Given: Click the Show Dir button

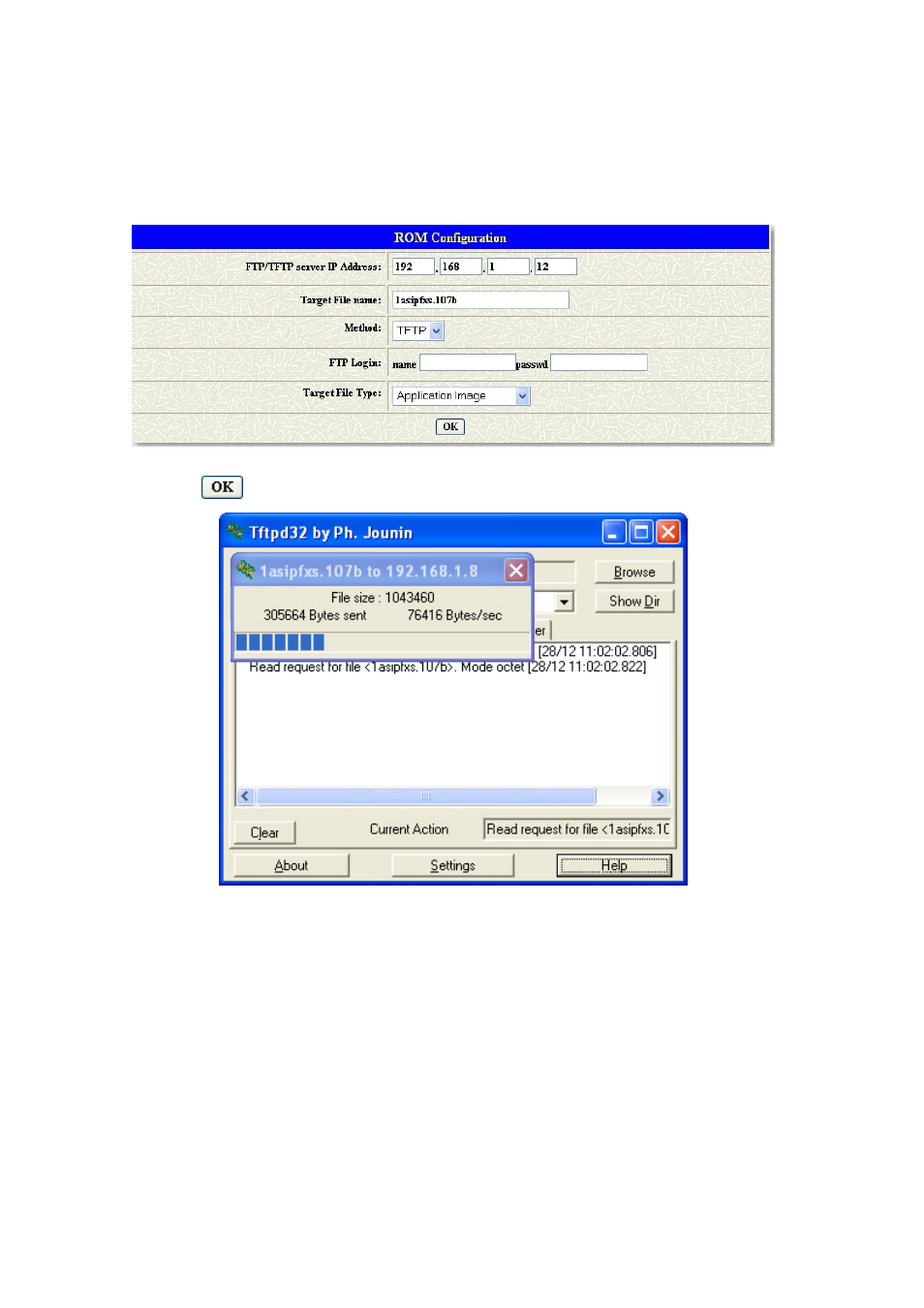Looking at the screenshot, I should (634, 602).
